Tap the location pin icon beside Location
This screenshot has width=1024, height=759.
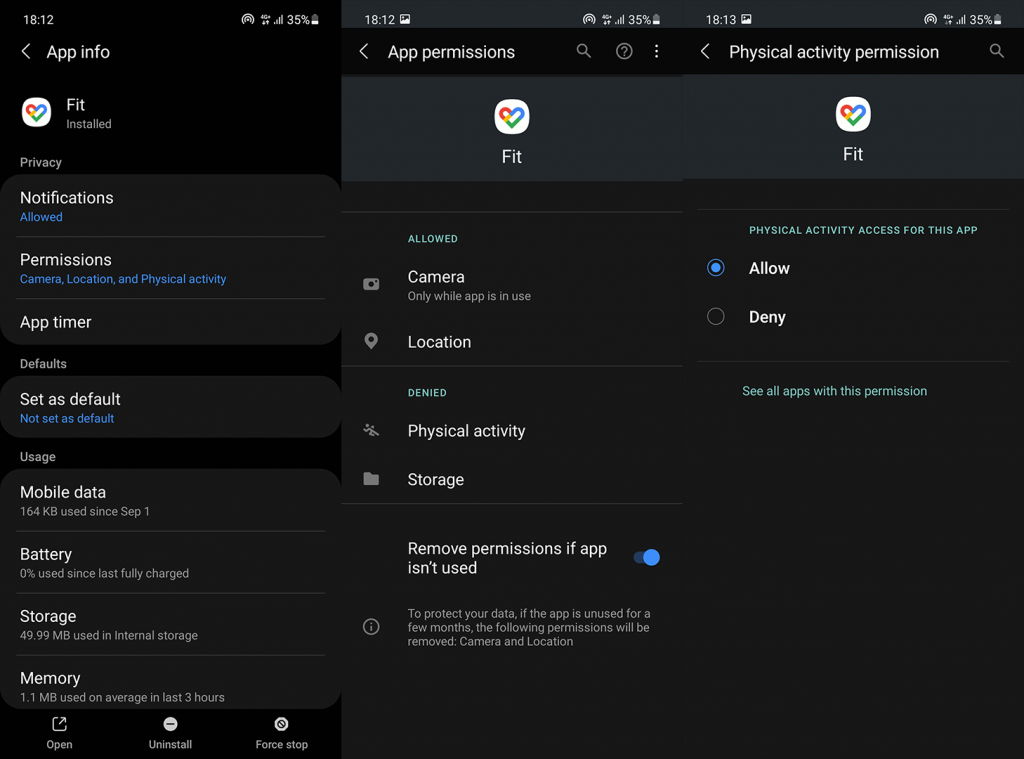(x=371, y=341)
